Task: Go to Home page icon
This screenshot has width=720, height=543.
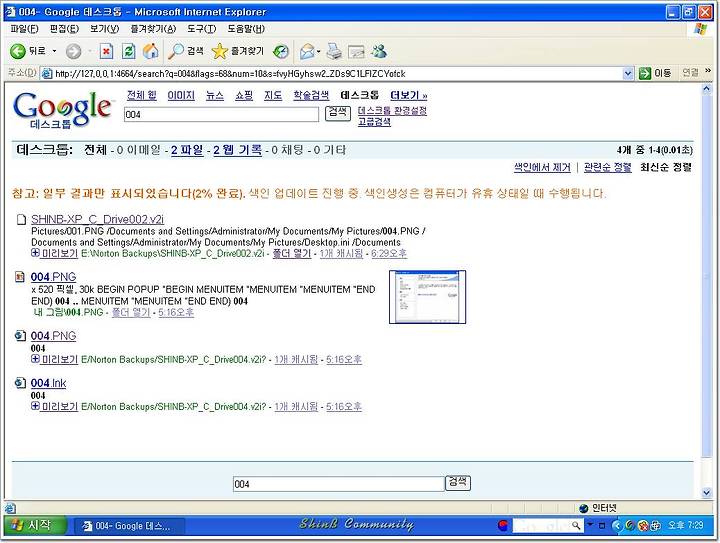Action: click(x=151, y=51)
